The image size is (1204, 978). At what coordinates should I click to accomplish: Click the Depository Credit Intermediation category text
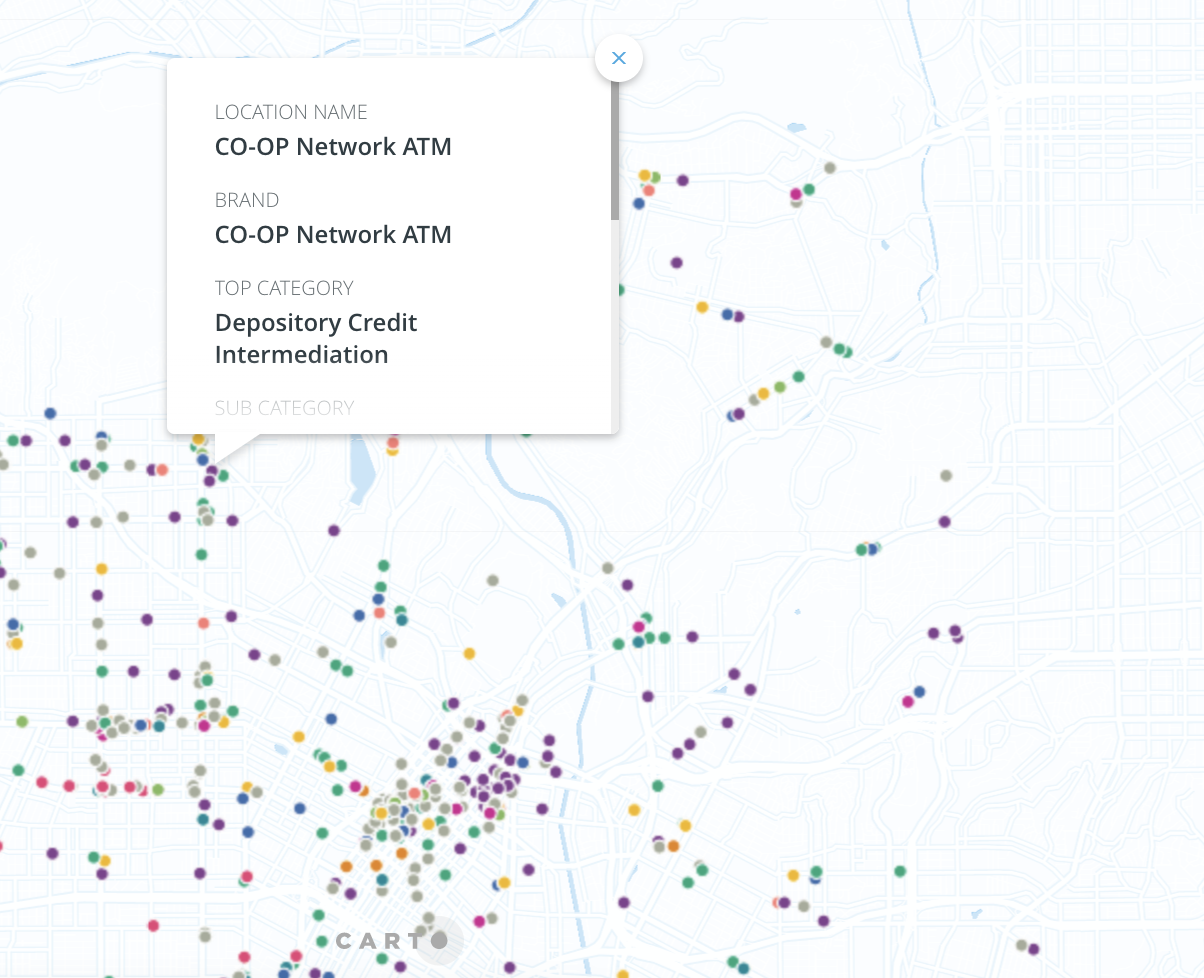315,338
